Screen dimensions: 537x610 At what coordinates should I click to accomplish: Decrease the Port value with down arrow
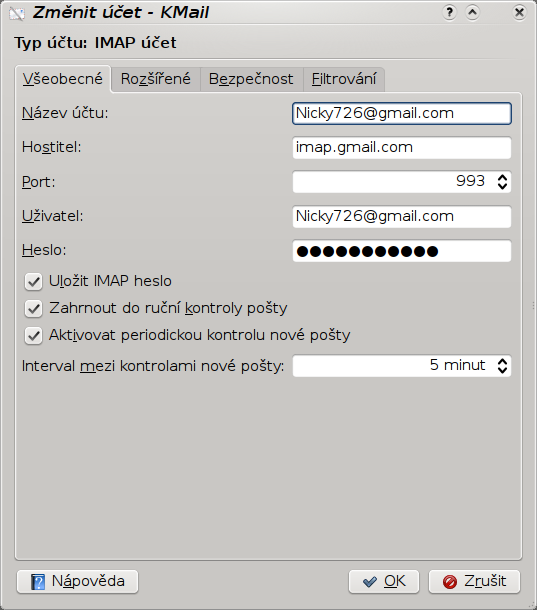point(502,186)
